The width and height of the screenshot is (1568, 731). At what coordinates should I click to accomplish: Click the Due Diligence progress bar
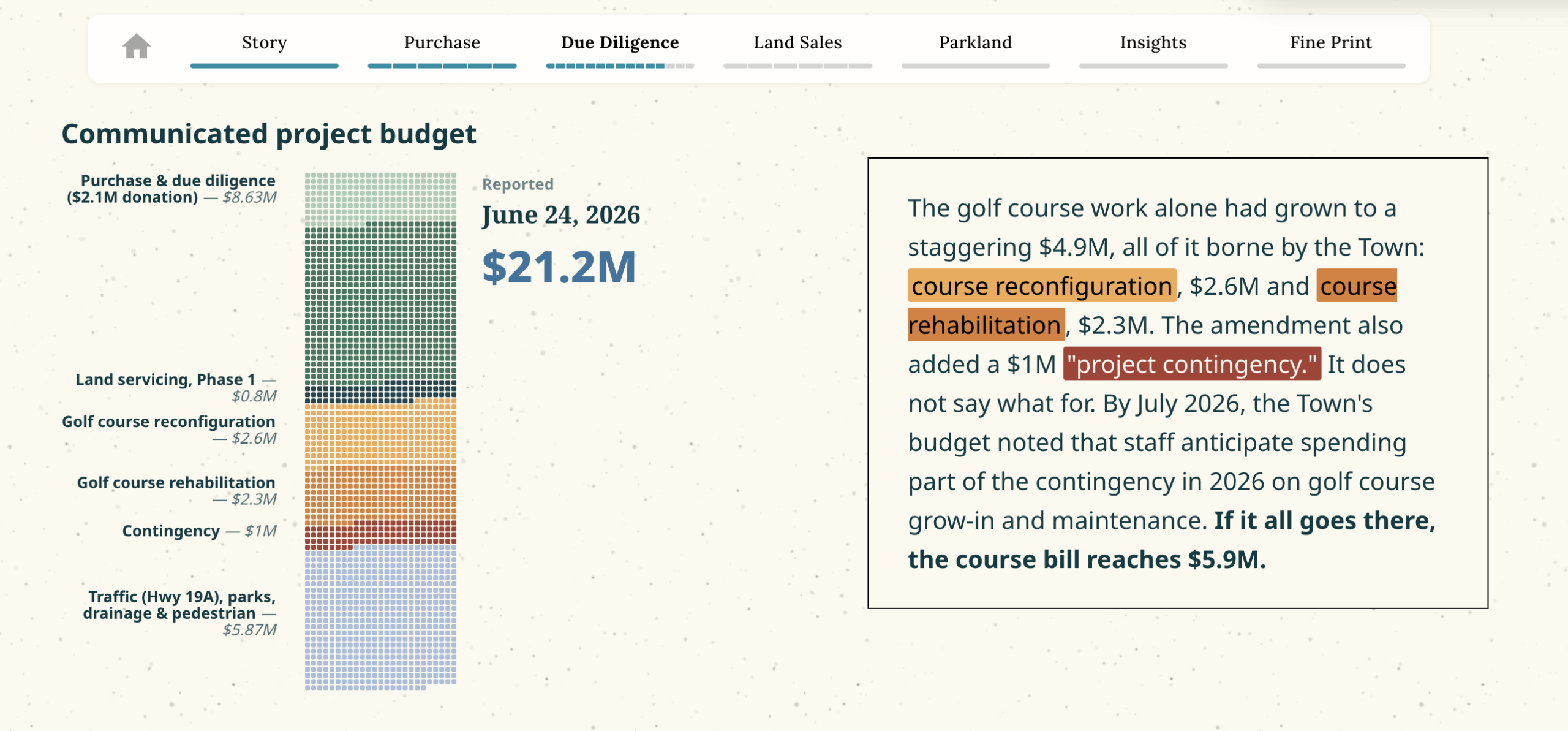click(x=620, y=66)
